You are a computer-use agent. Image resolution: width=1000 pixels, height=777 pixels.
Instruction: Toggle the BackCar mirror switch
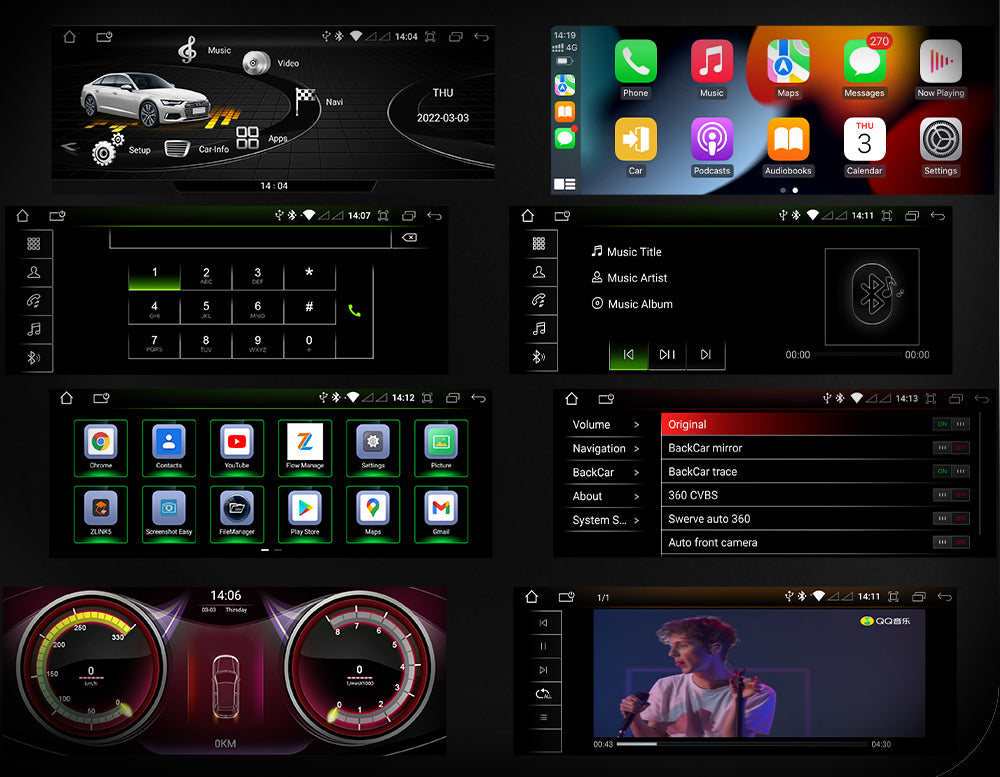pyautogui.click(x=951, y=448)
